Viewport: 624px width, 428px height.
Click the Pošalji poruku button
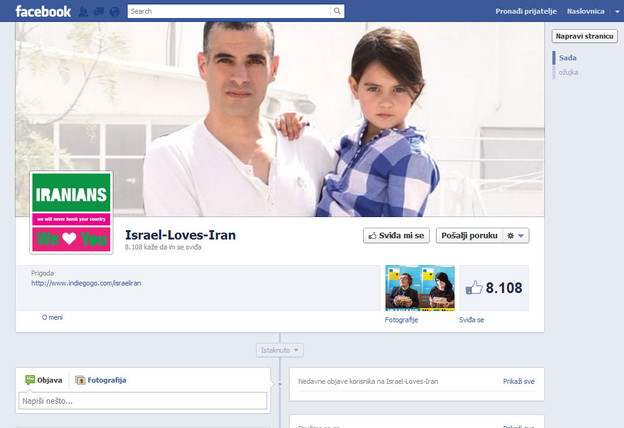coord(468,236)
